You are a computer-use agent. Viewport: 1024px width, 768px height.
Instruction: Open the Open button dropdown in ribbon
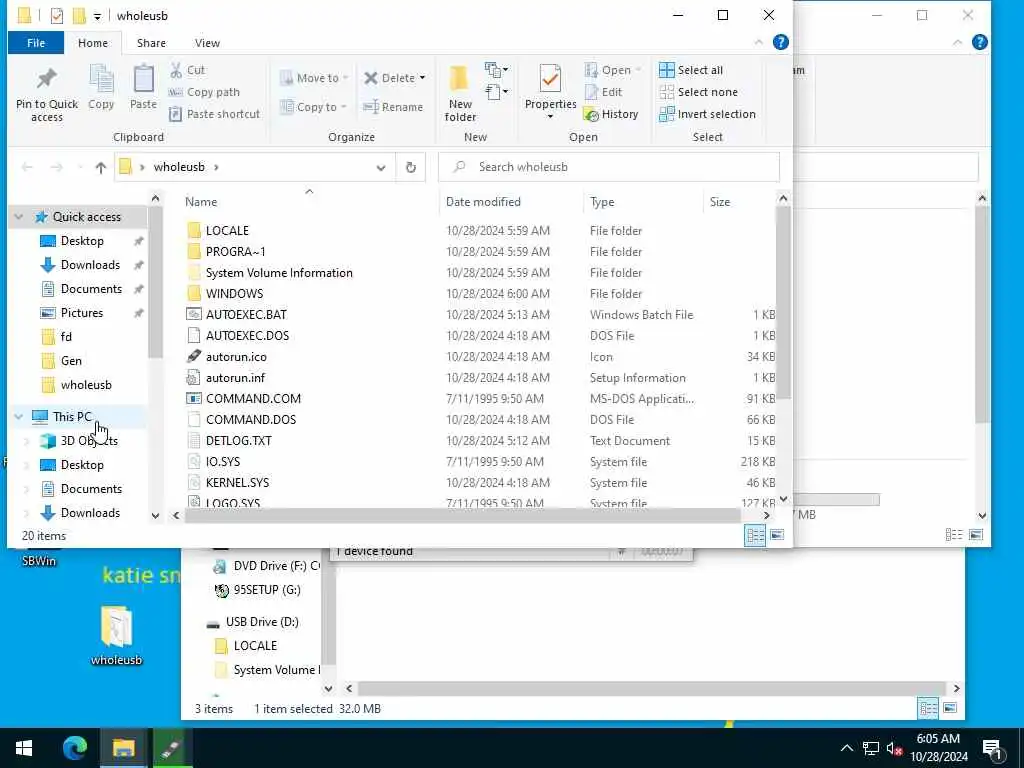pos(639,70)
